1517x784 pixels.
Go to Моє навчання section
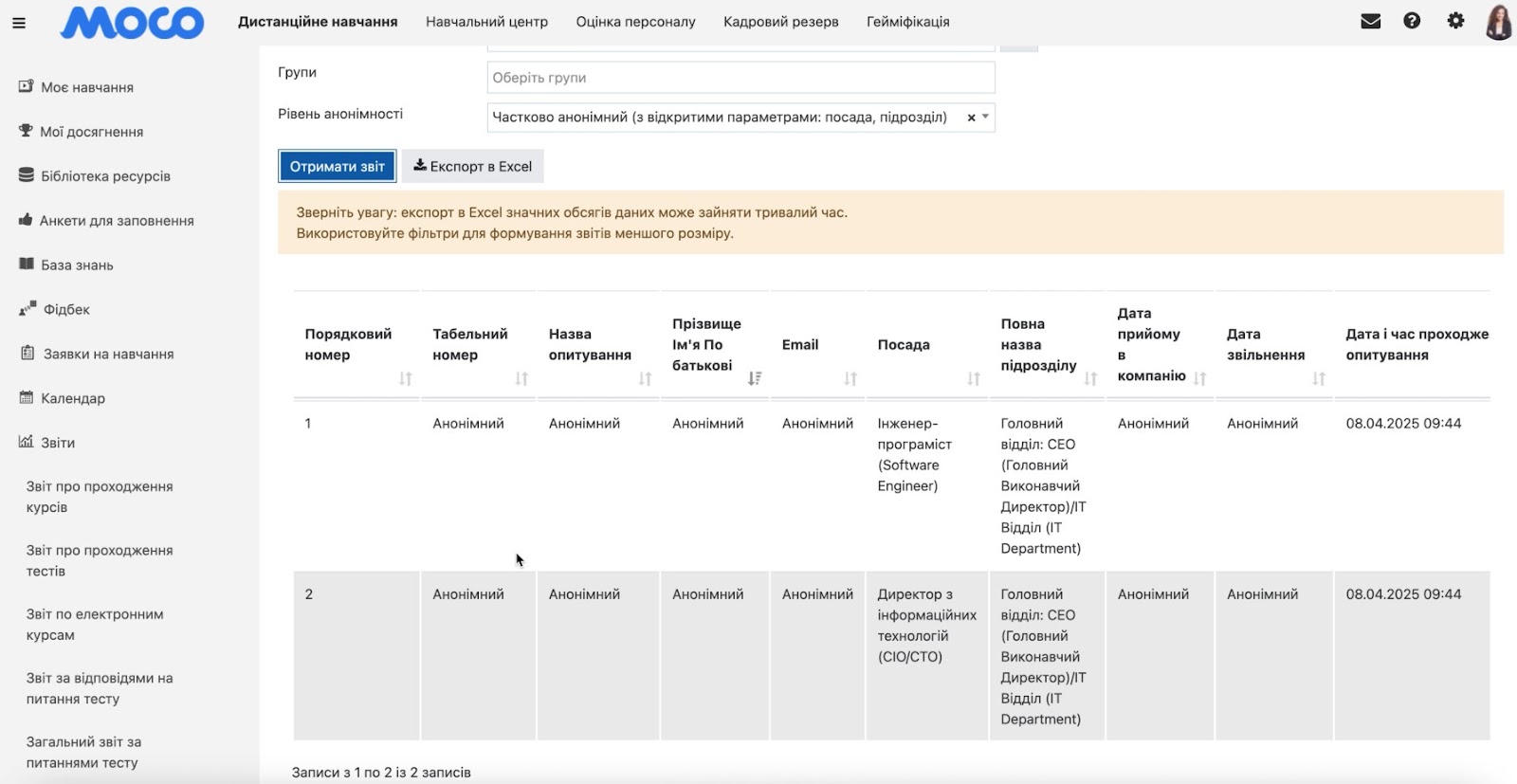(87, 87)
